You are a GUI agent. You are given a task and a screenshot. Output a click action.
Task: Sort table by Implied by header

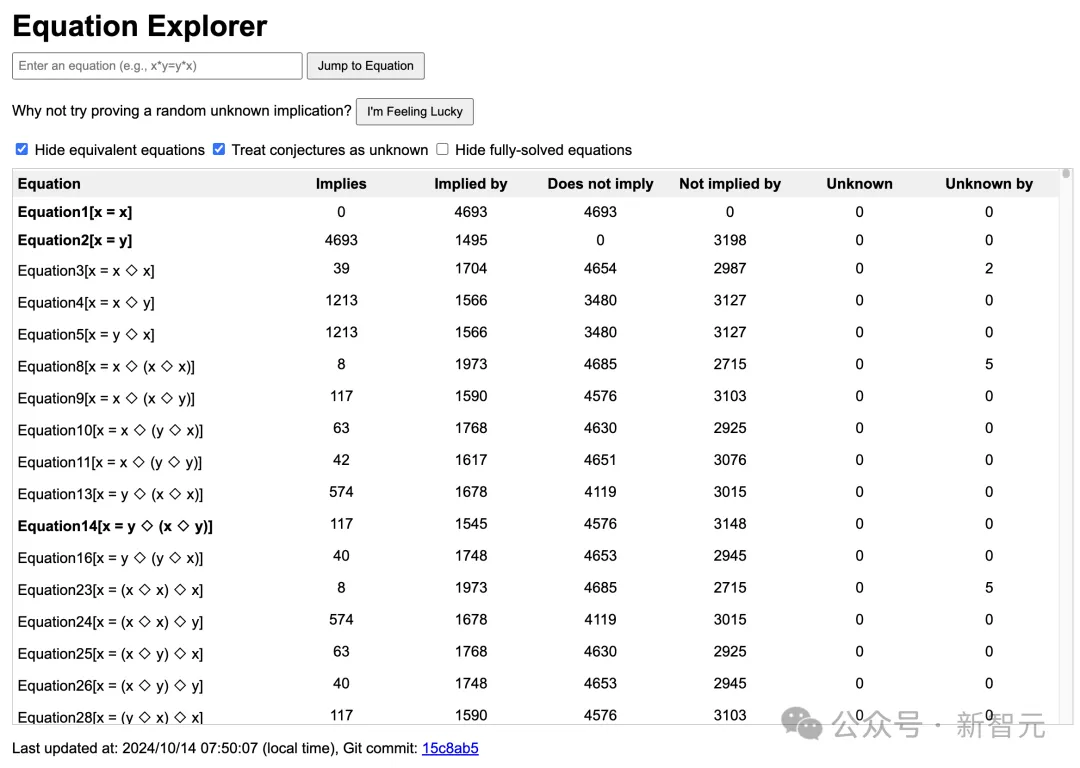point(471,184)
